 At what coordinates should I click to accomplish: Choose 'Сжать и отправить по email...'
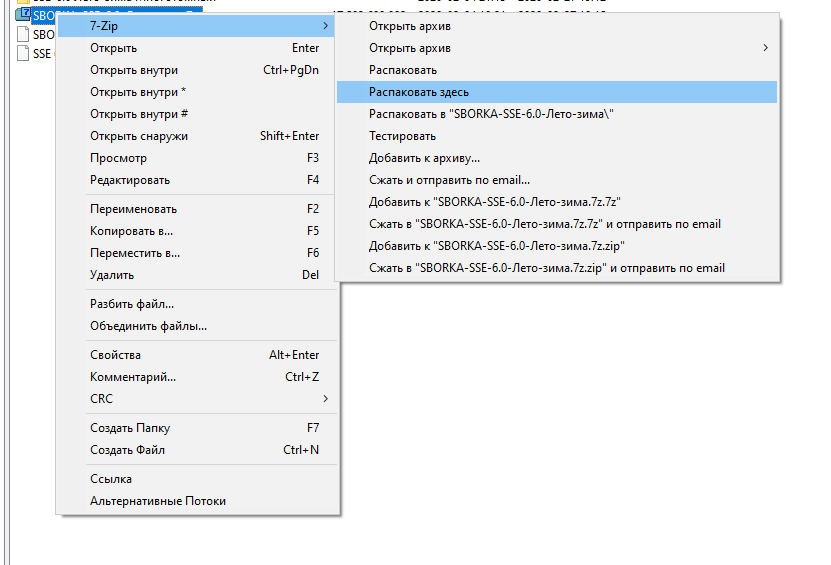[449, 180]
